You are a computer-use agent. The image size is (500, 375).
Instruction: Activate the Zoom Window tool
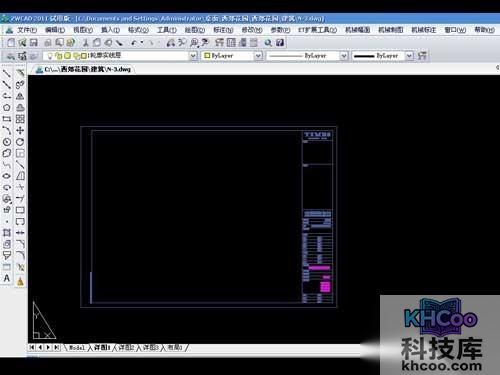(194, 43)
